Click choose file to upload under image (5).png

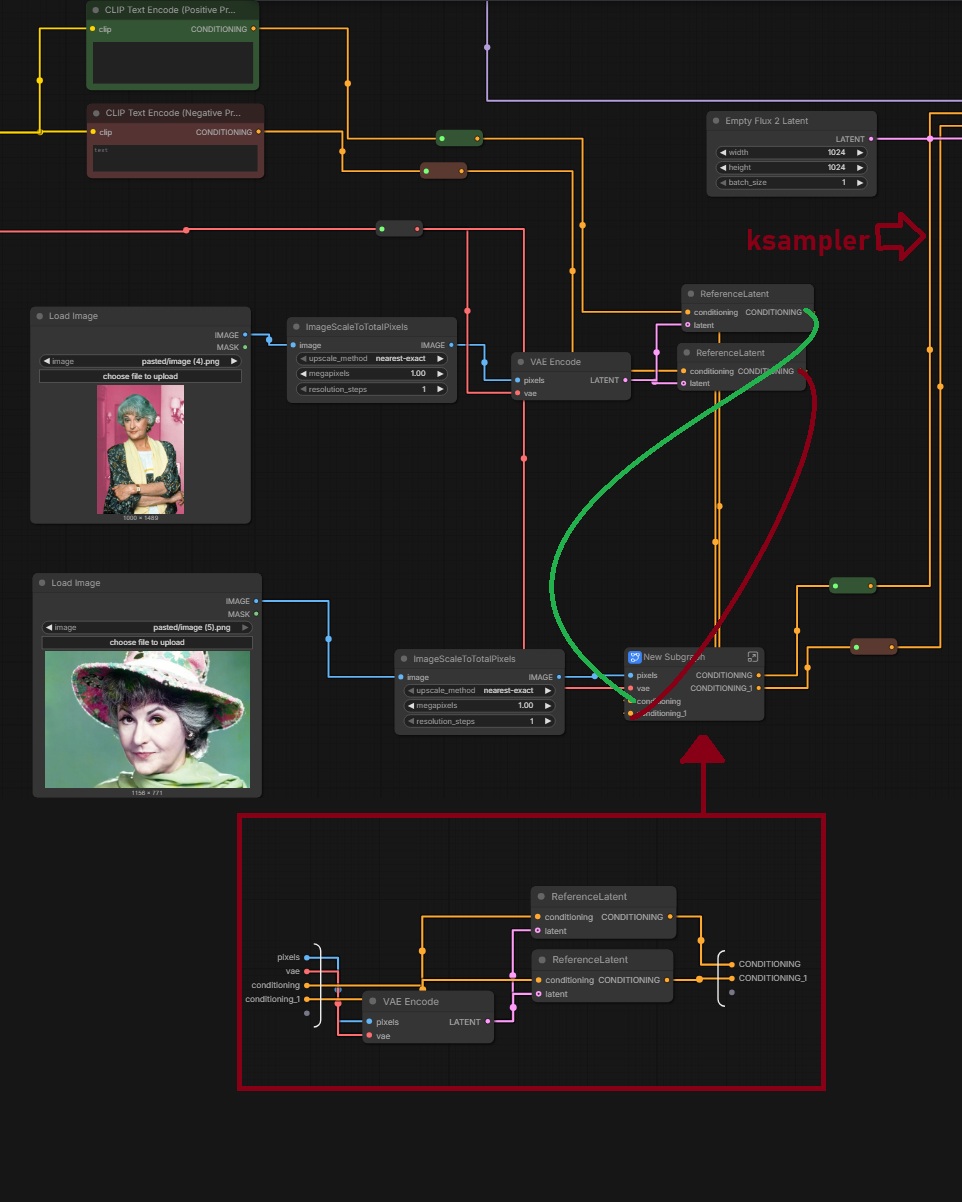[x=147, y=643]
